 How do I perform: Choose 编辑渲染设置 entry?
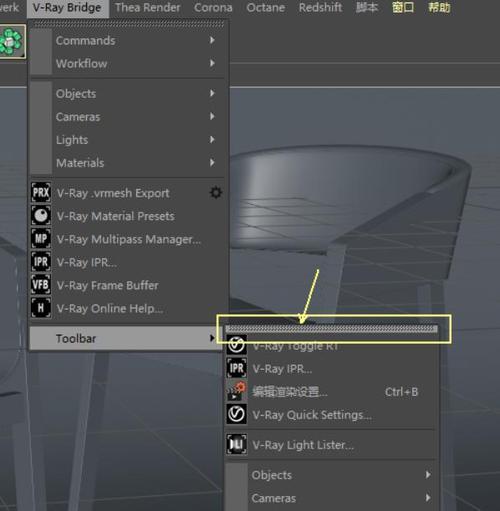[x=331, y=392]
